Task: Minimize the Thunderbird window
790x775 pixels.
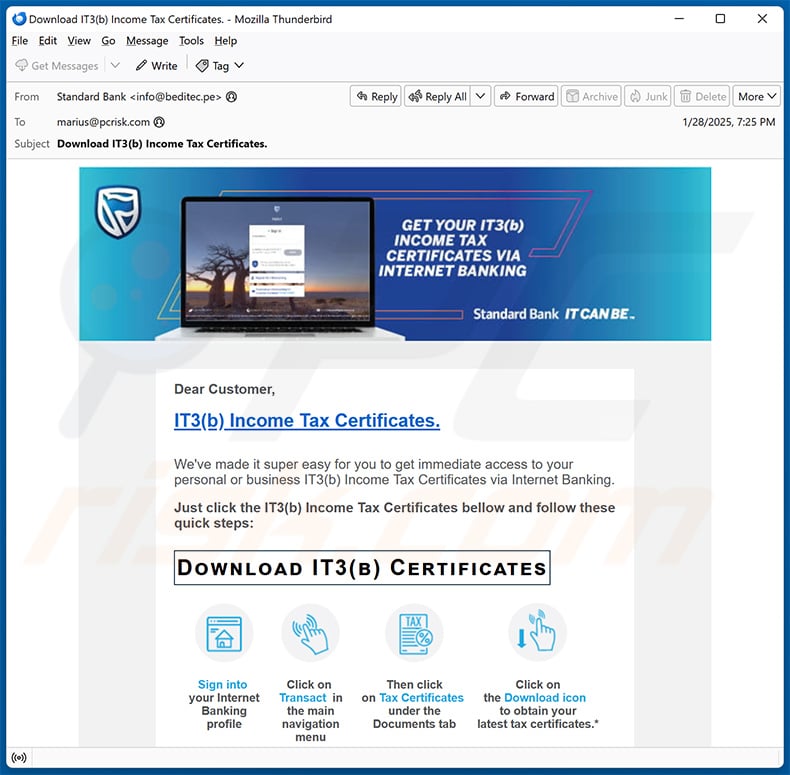Action: click(x=679, y=19)
